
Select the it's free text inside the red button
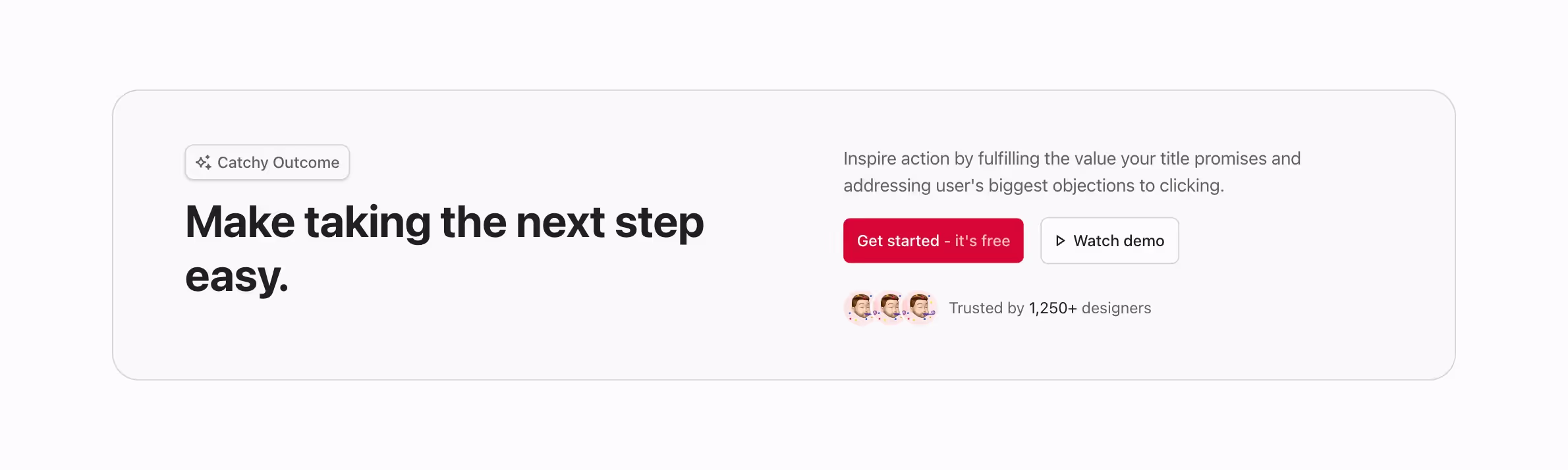point(982,240)
